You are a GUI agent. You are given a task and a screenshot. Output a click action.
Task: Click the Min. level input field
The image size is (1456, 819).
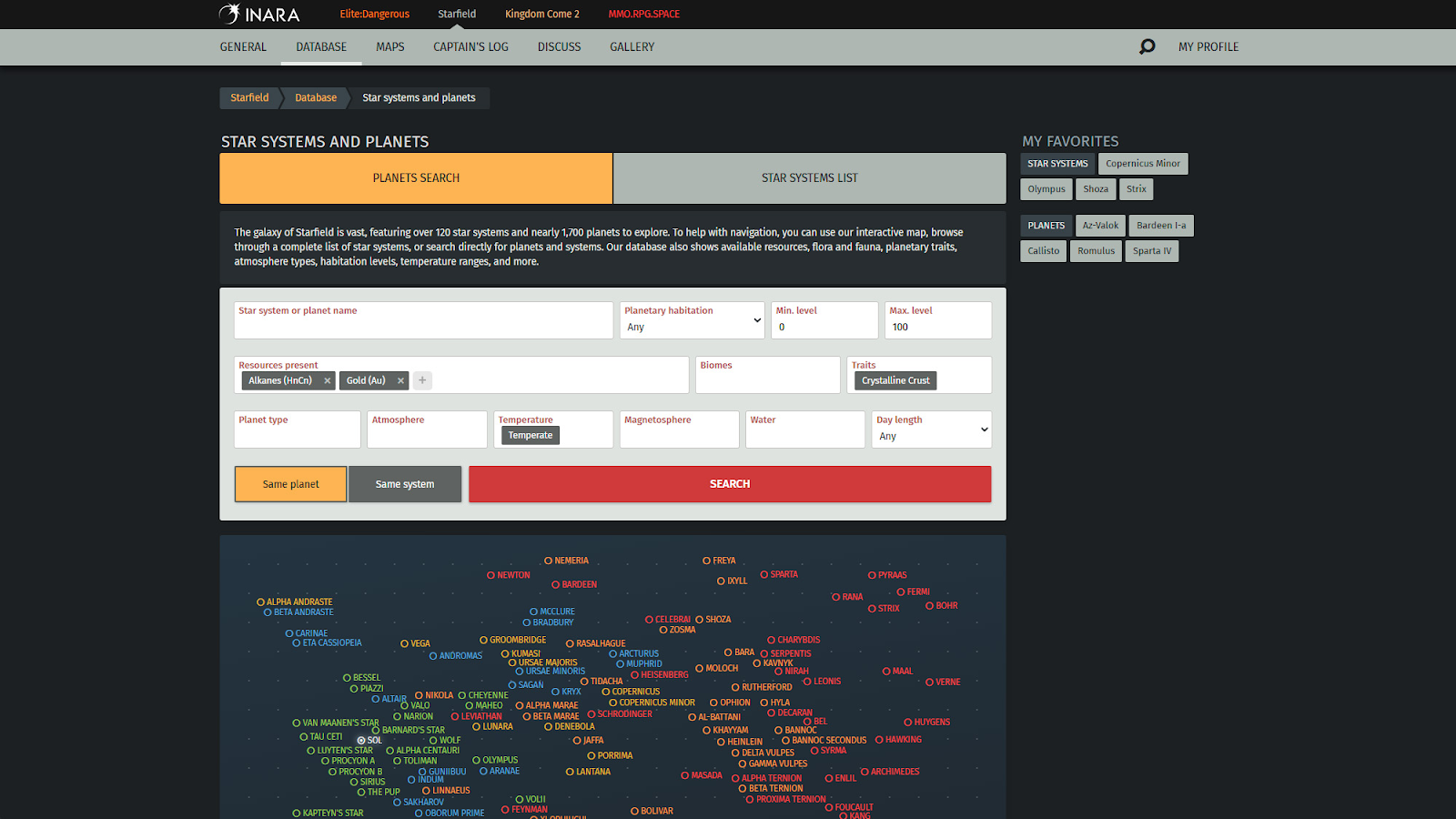click(825, 320)
